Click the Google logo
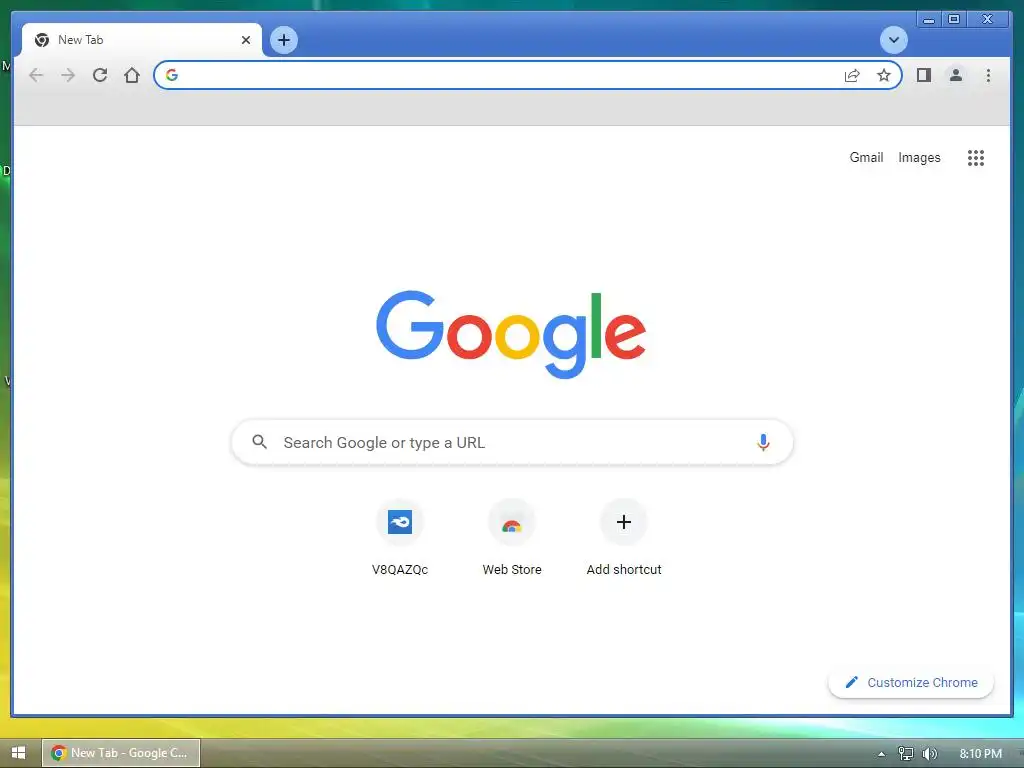The height and width of the screenshot is (768, 1024). (511, 334)
